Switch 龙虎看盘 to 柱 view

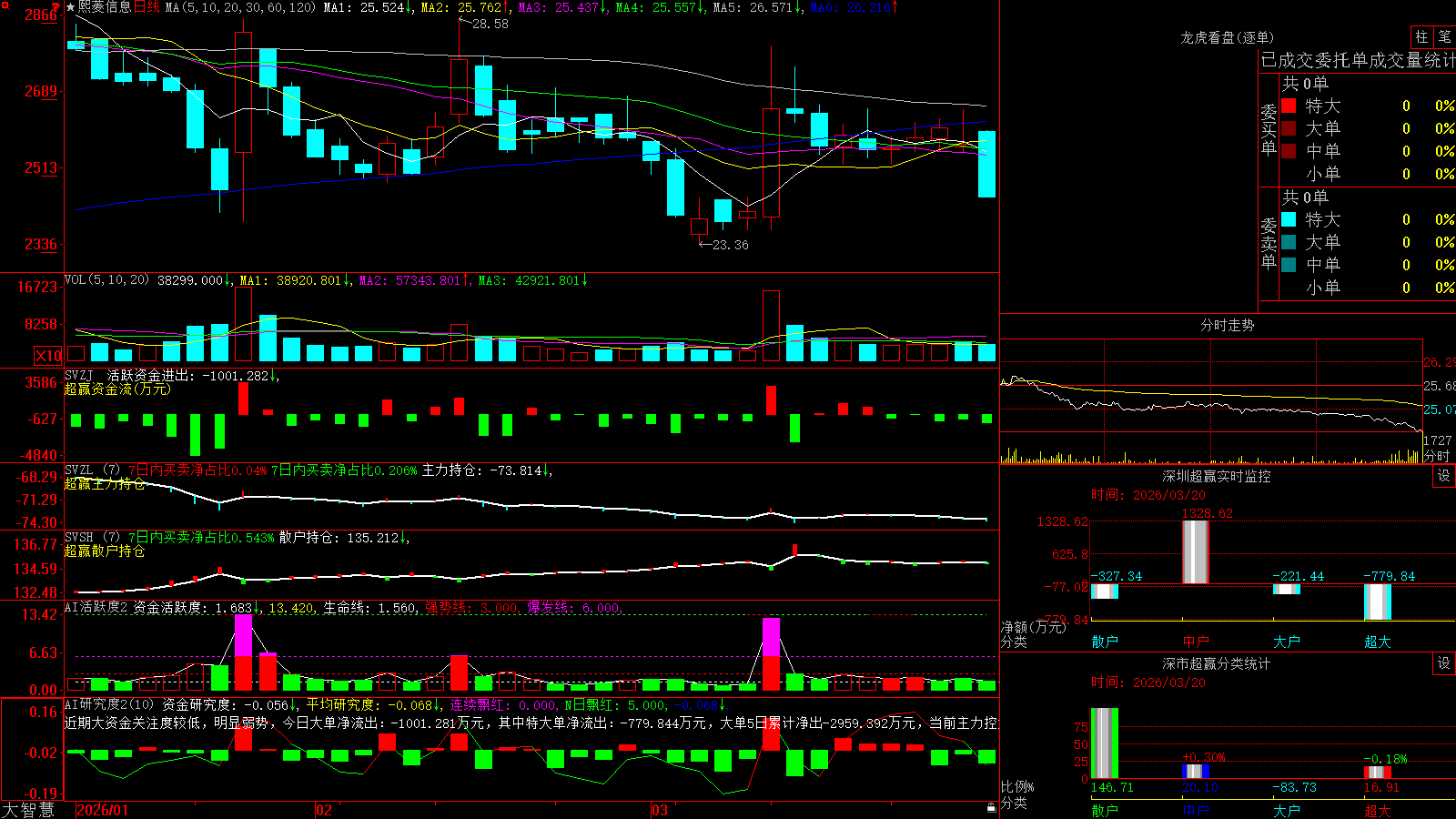click(1421, 36)
